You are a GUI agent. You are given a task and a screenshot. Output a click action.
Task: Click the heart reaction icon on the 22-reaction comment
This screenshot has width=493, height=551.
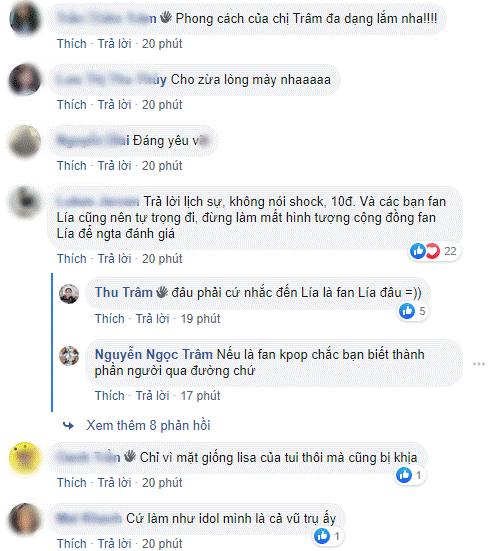click(x=434, y=251)
